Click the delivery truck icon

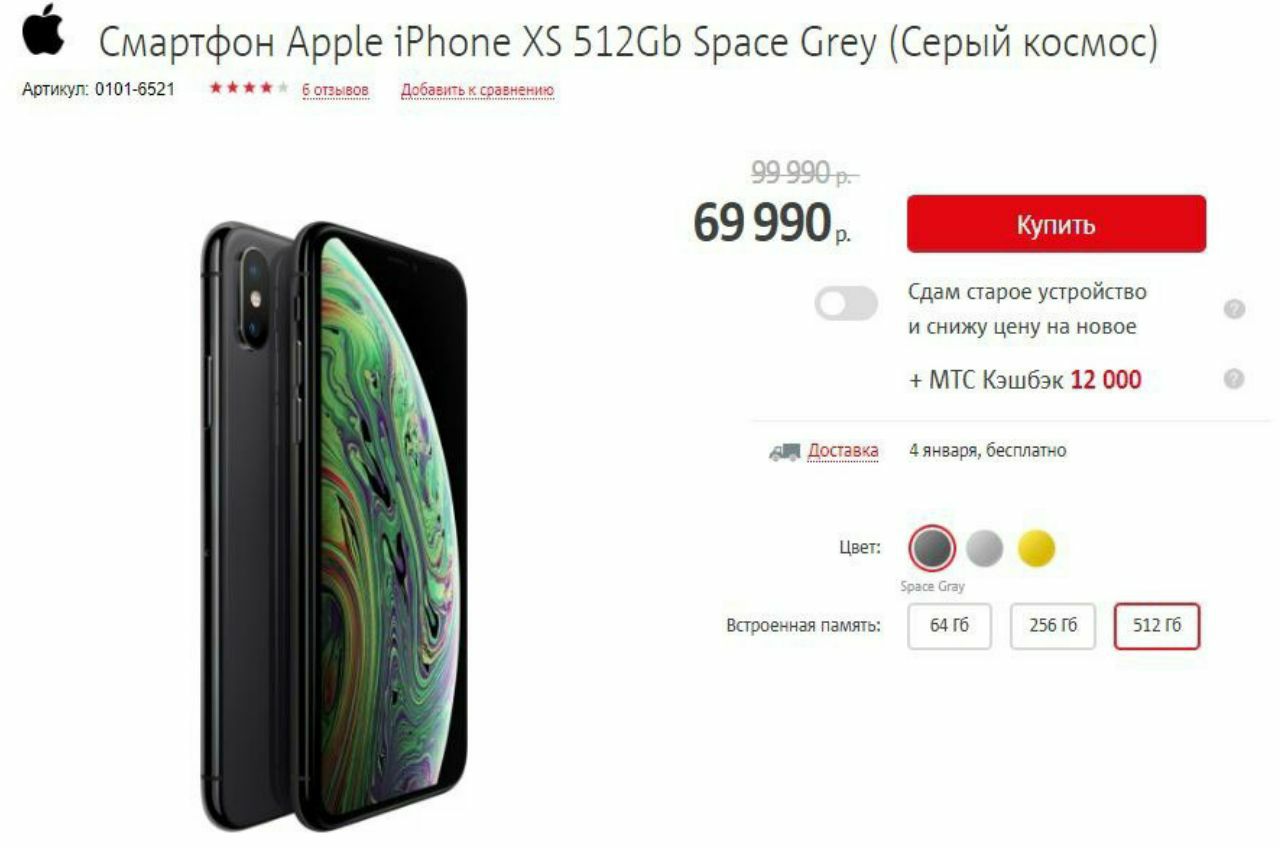(784, 452)
